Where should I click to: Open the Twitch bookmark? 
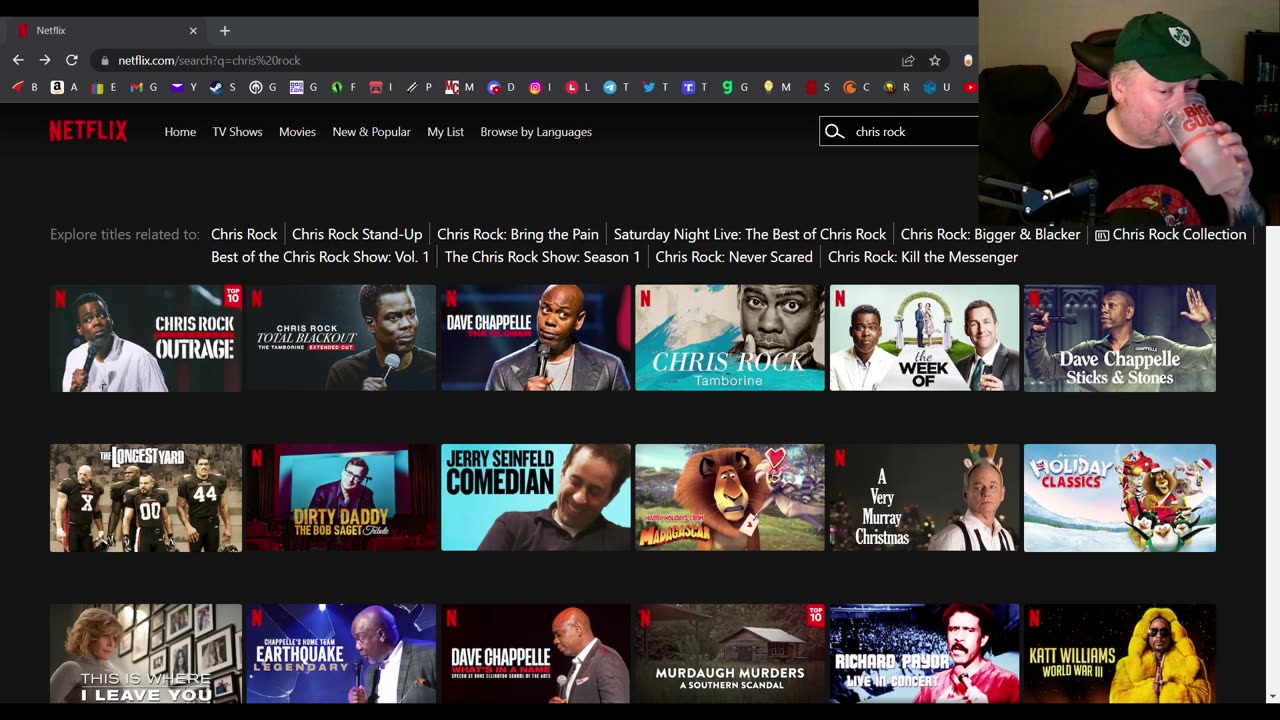click(x=694, y=87)
